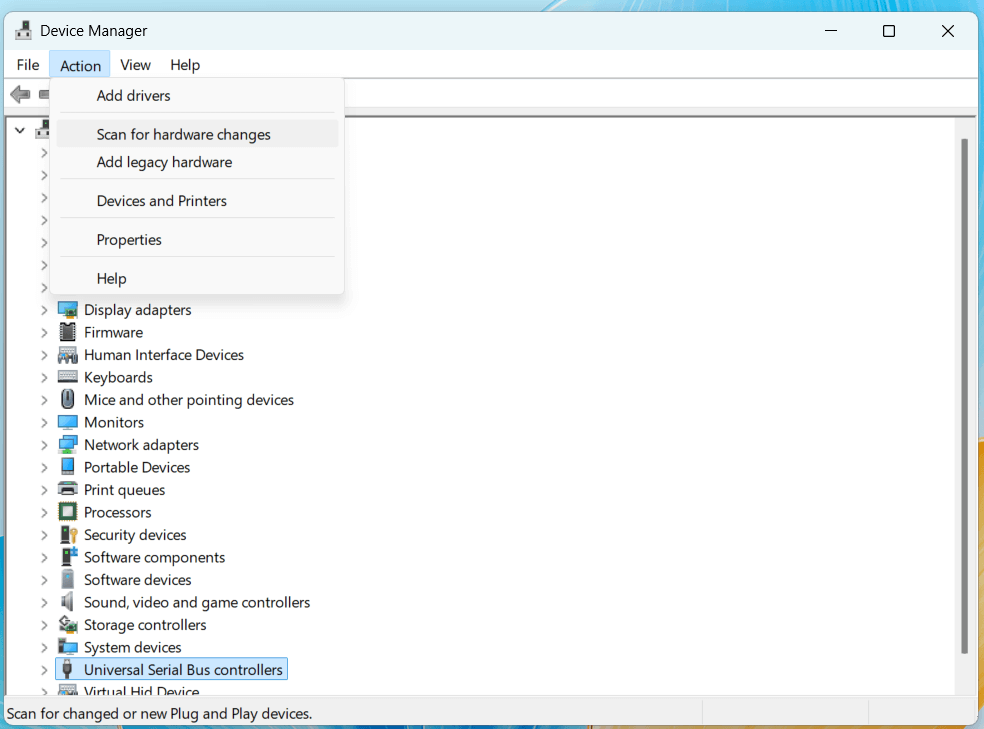Click the Security devices key icon
Screen dimensions: 984x729
[x=67, y=534]
